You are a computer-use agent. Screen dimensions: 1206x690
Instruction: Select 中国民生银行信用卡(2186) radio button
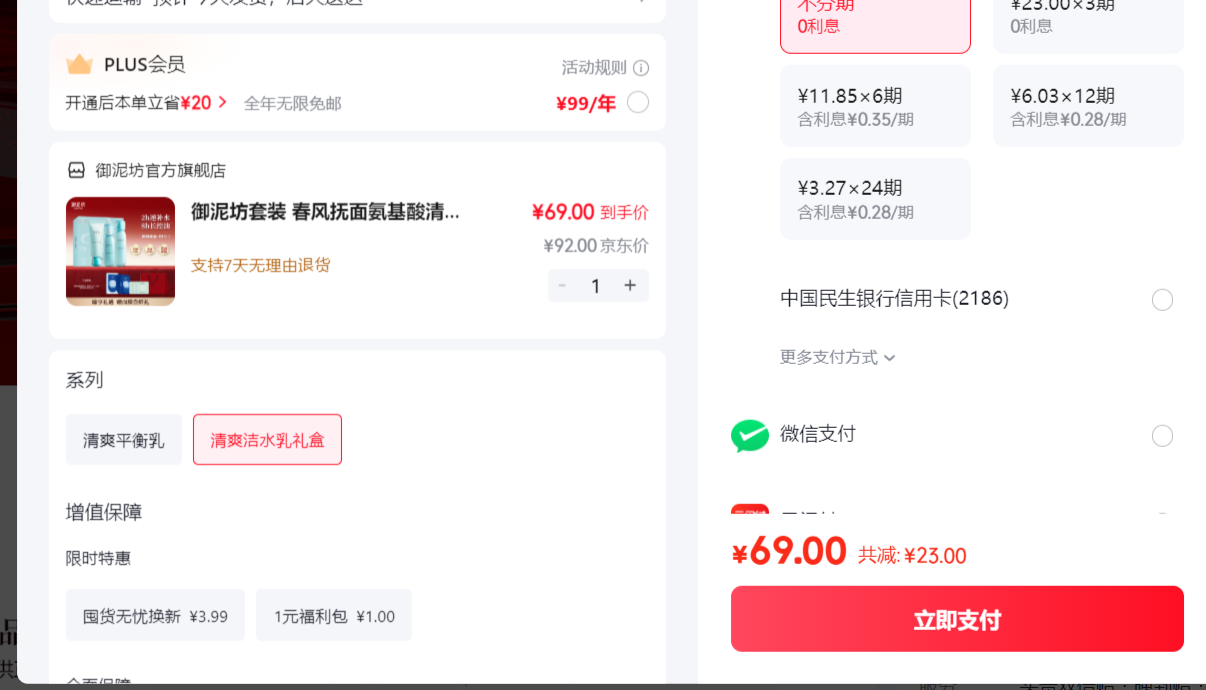point(1162,300)
